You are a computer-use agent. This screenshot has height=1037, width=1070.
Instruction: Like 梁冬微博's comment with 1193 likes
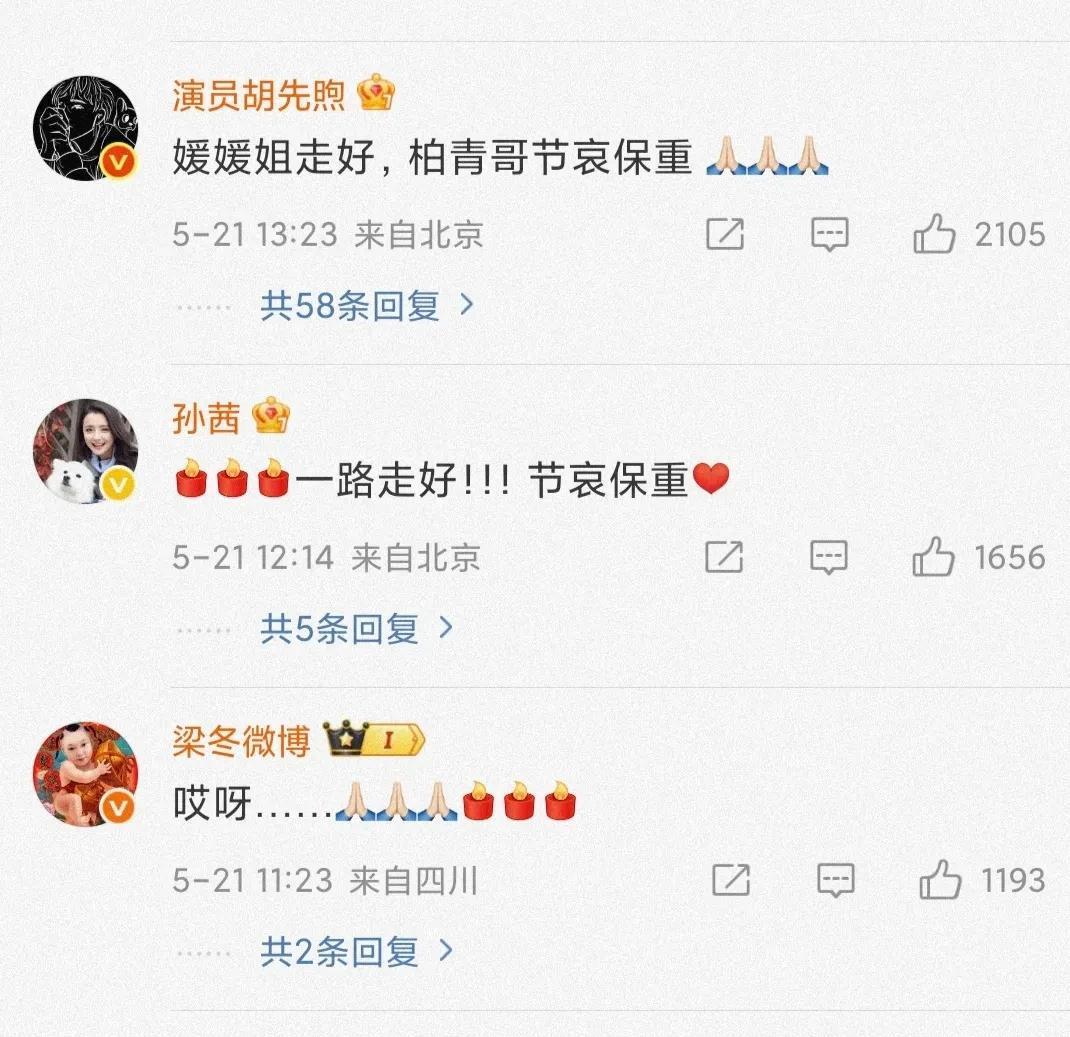(x=940, y=879)
